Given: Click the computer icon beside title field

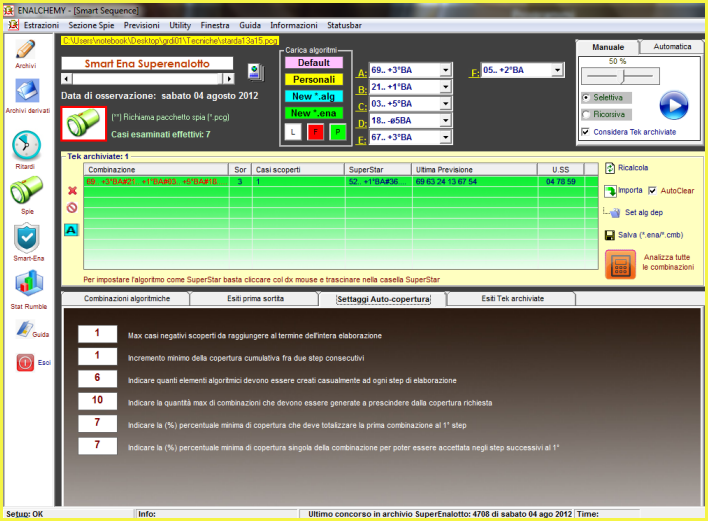Looking at the screenshot, I should tap(256, 72).
